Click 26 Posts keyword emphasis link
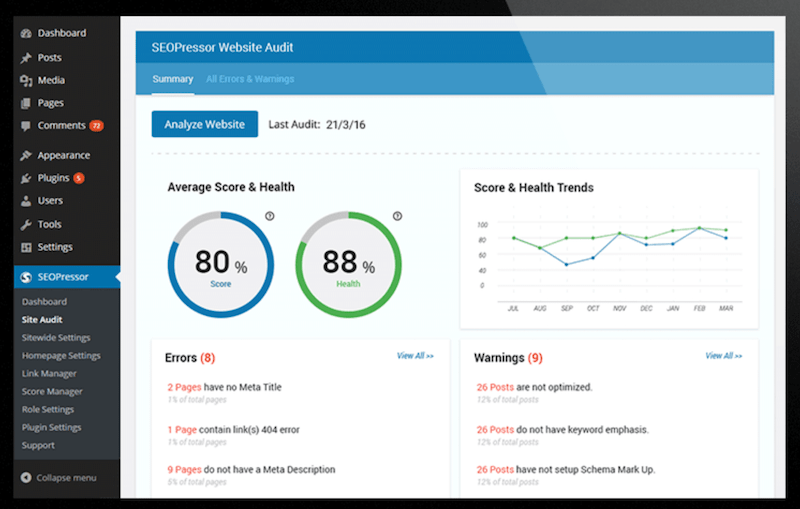The image size is (800, 509). (x=562, y=429)
